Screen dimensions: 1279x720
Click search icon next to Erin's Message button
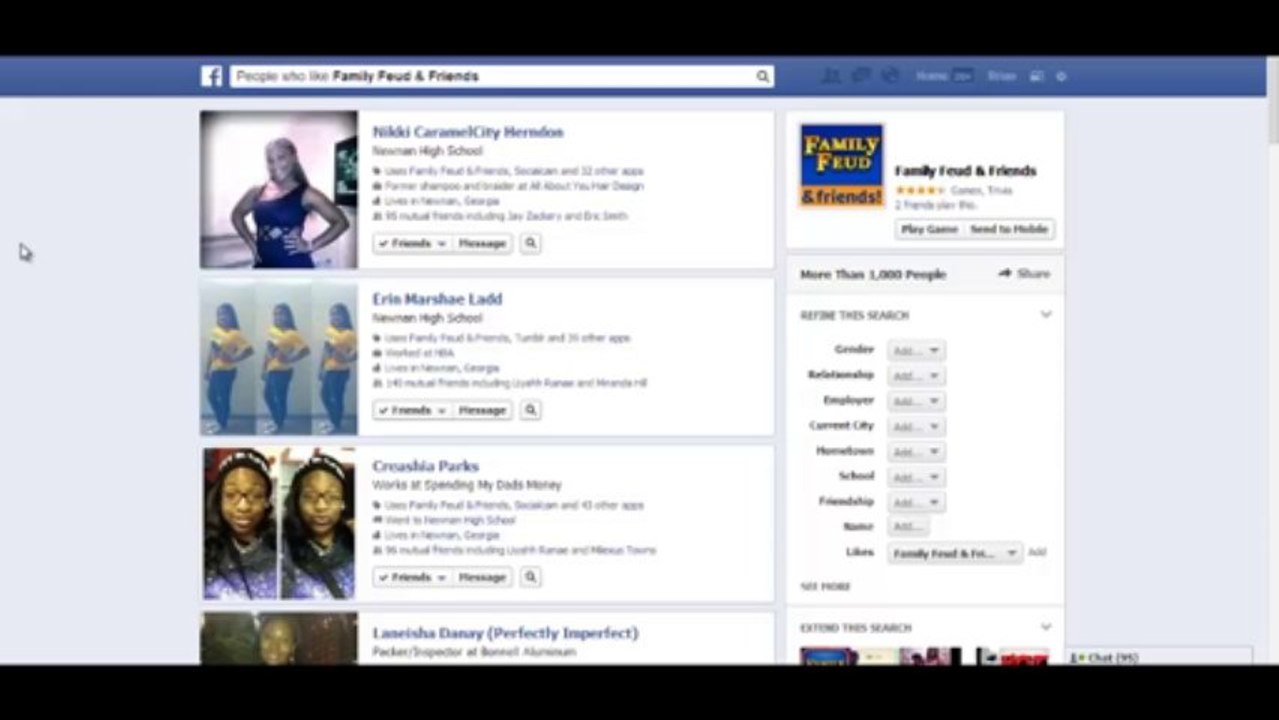pos(531,410)
